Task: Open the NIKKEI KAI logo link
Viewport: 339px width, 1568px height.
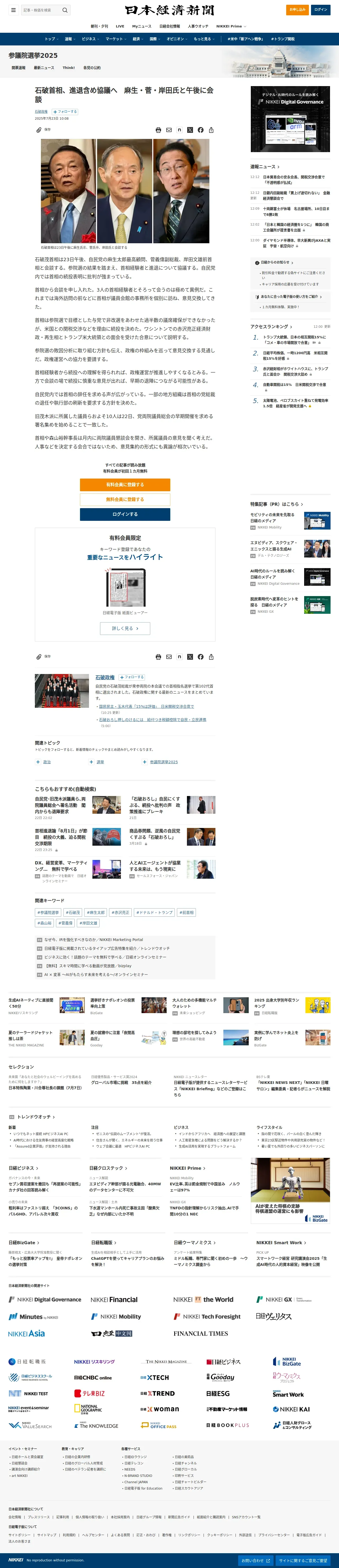Action: 291,1409
